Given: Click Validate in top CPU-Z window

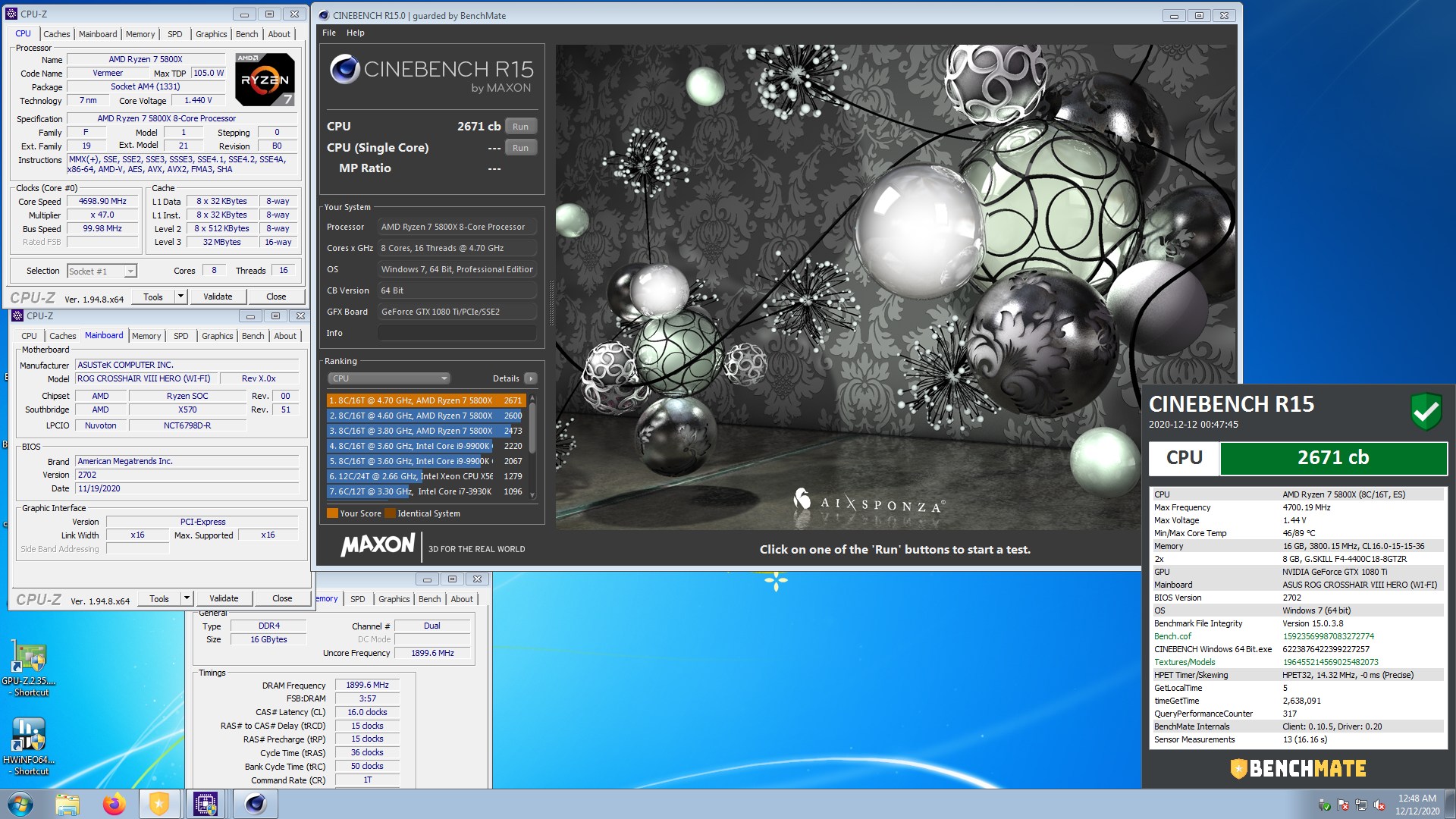Looking at the screenshot, I should click(218, 297).
